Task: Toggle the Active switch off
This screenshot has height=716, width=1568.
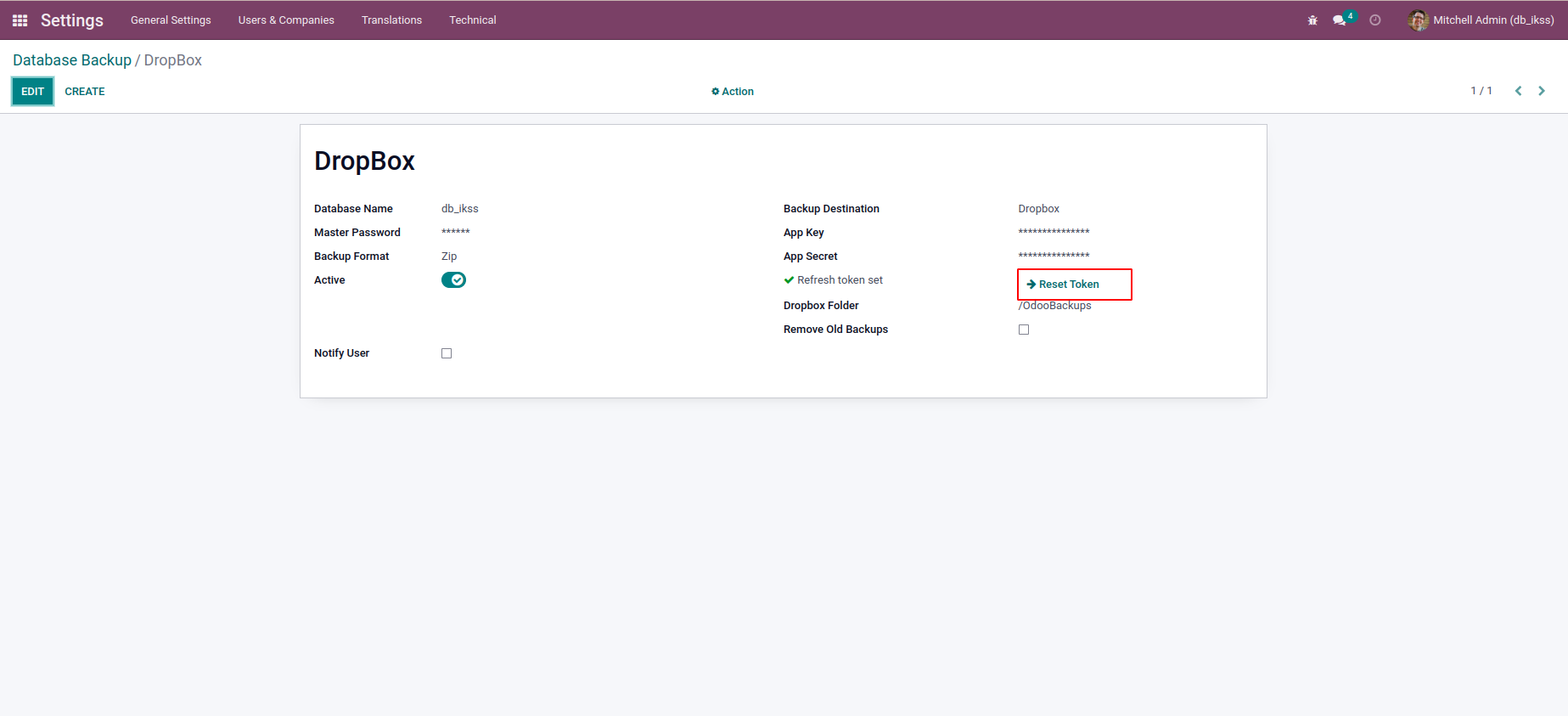Action: tap(453, 280)
